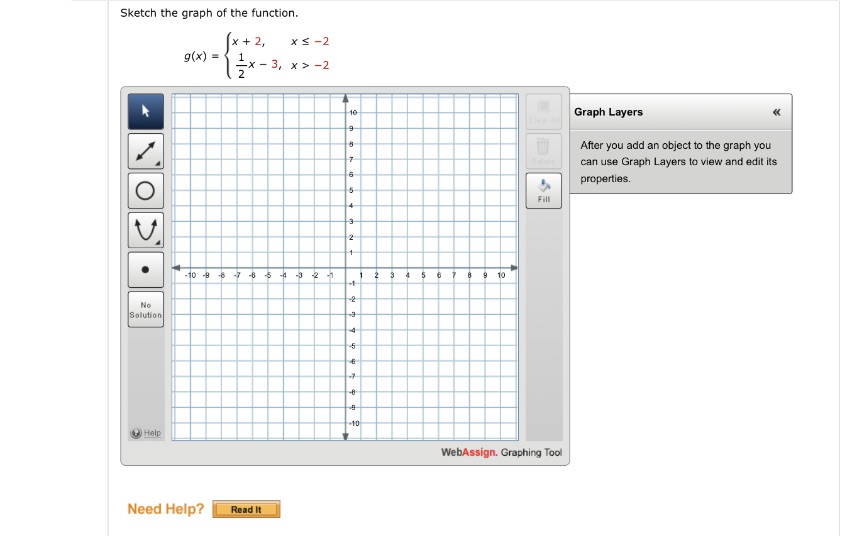Image resolution: width=852 pixels, height=536 pixels.
Task: Select the pointer arrow tool
Action: click(146, 111)
